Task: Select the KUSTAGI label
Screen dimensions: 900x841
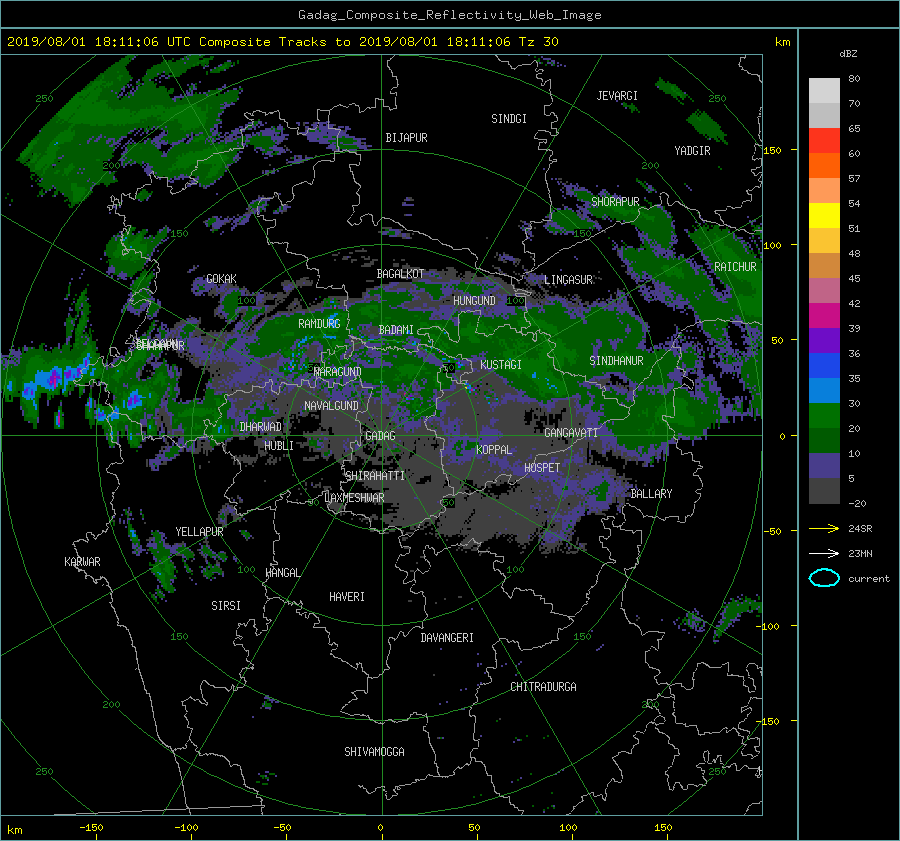Action: point(501,365)
